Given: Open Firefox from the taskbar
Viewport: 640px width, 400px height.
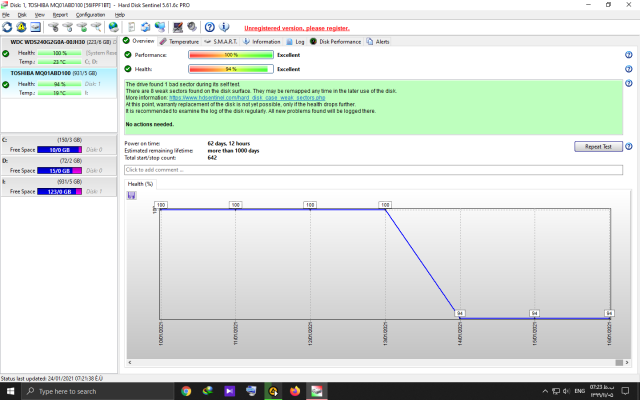Looking at the screenshot, I should pyautogui.click(x=295, y=391).
